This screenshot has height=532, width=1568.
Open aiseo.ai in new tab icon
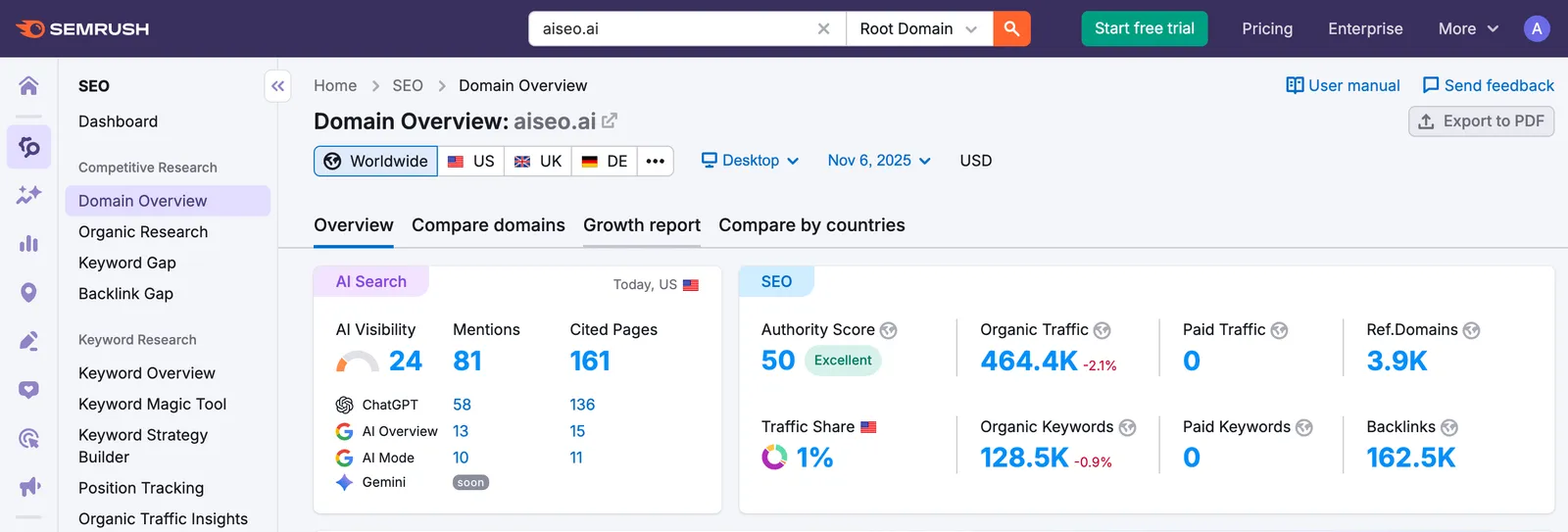point(610,121)
